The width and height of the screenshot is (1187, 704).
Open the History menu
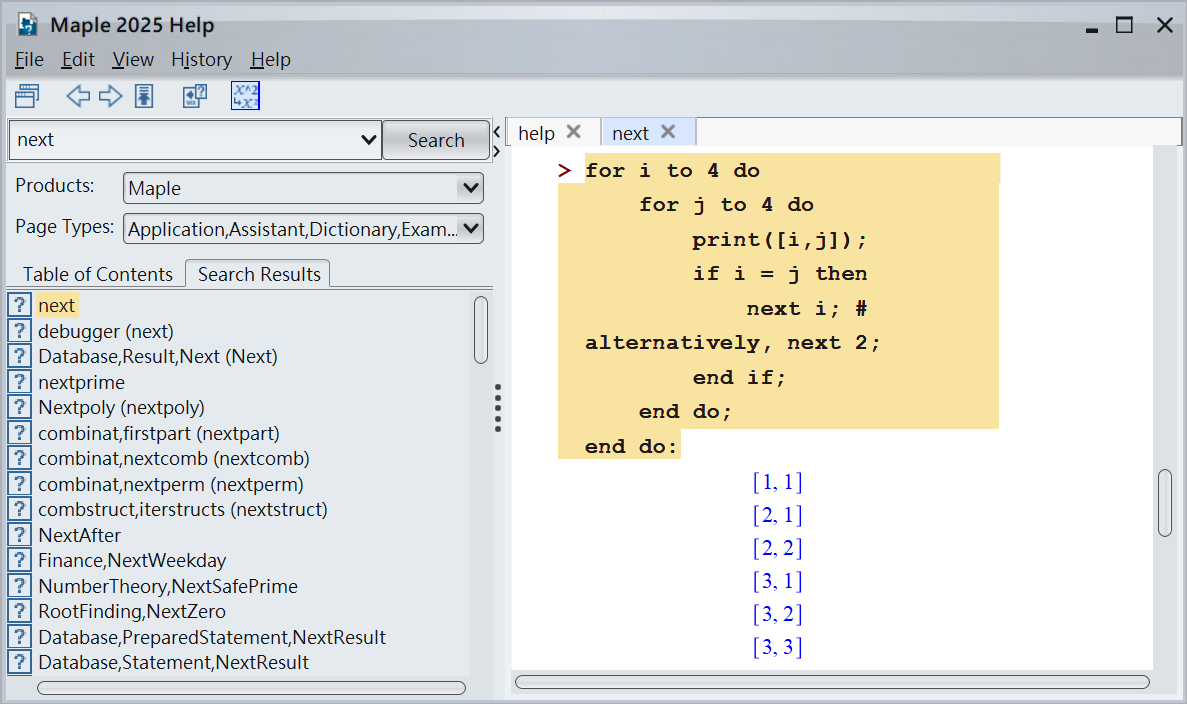[201, 60]
